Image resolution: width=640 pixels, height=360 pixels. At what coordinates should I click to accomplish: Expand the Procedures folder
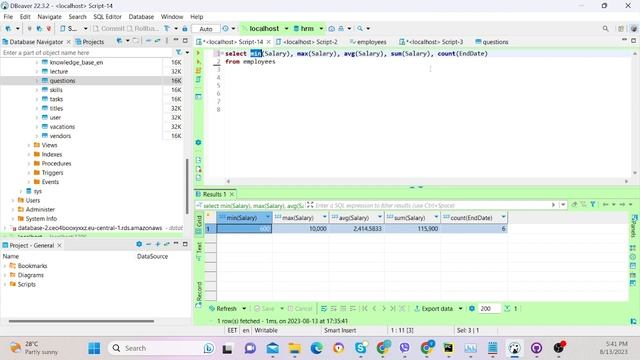click(29, 164)
